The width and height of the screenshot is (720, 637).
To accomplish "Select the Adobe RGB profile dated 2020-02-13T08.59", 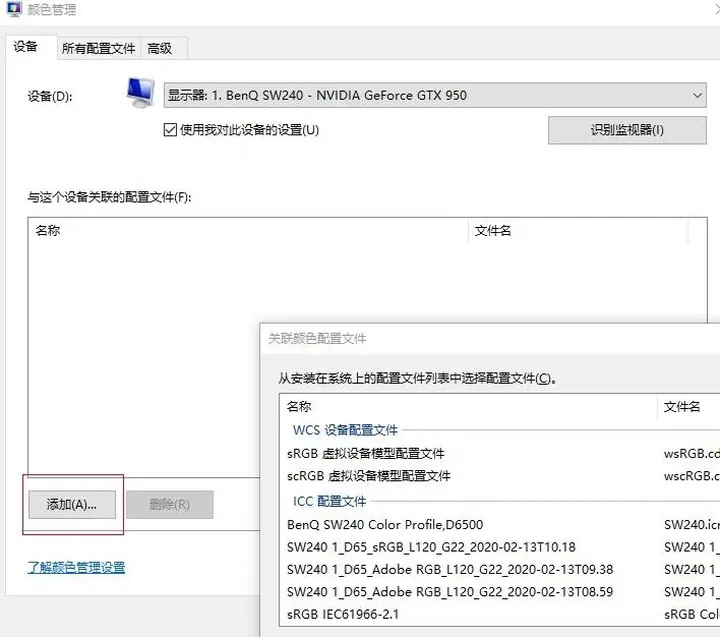I will (x=450, y=592).
